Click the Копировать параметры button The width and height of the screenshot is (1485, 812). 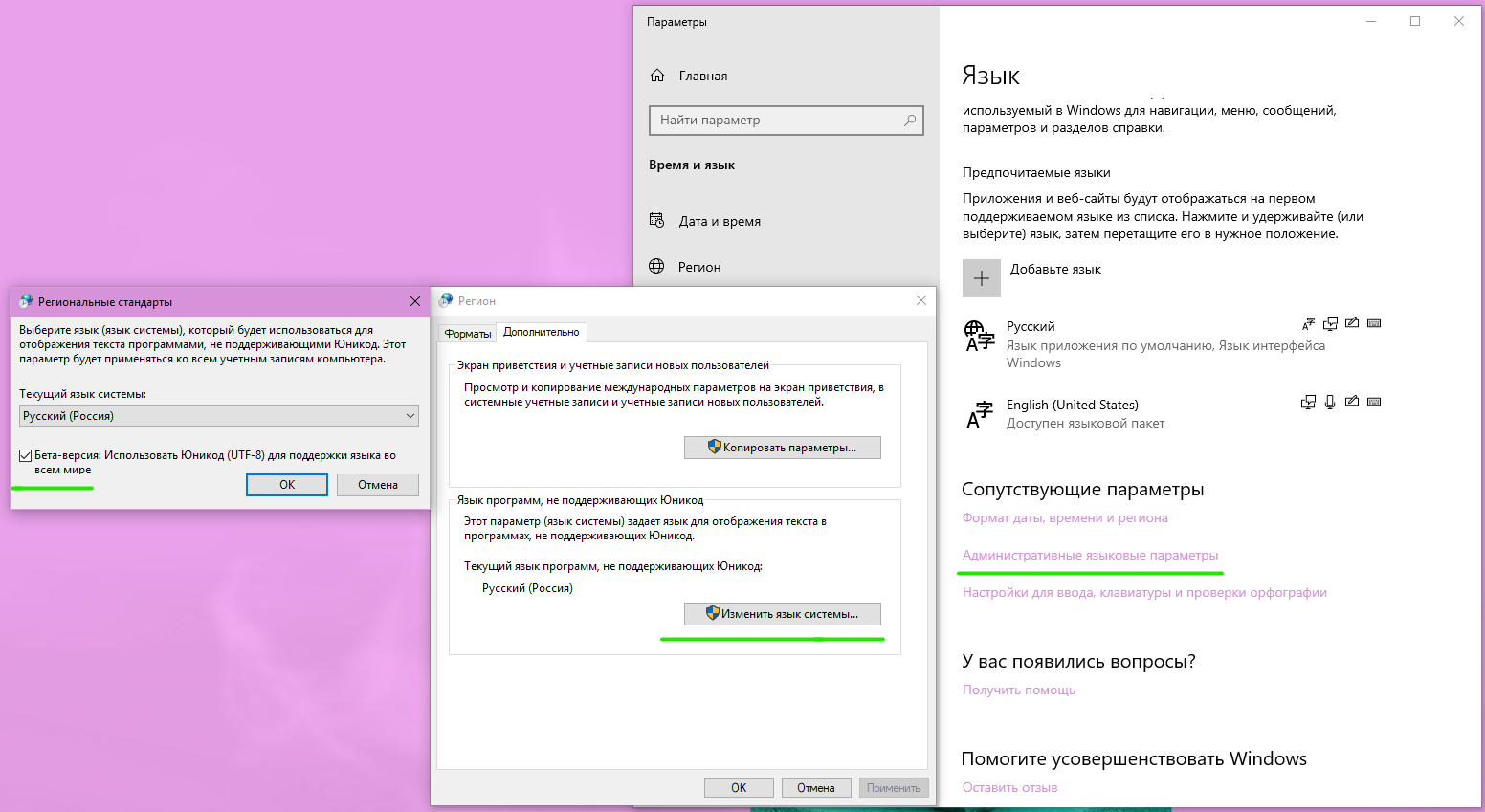pos(783,448)
